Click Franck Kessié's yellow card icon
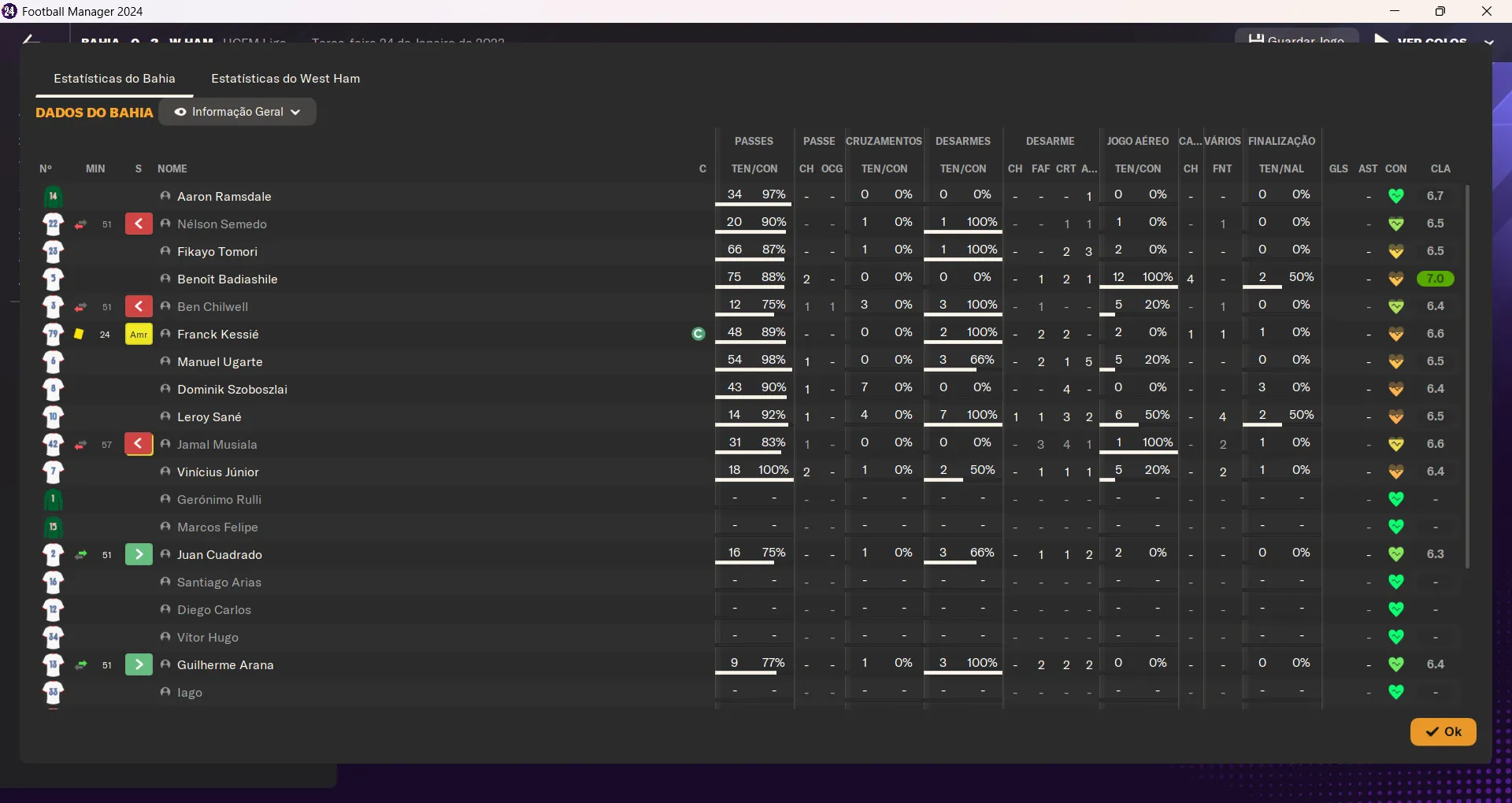This screenshot has height=803, width=1512. click(79, 334)
